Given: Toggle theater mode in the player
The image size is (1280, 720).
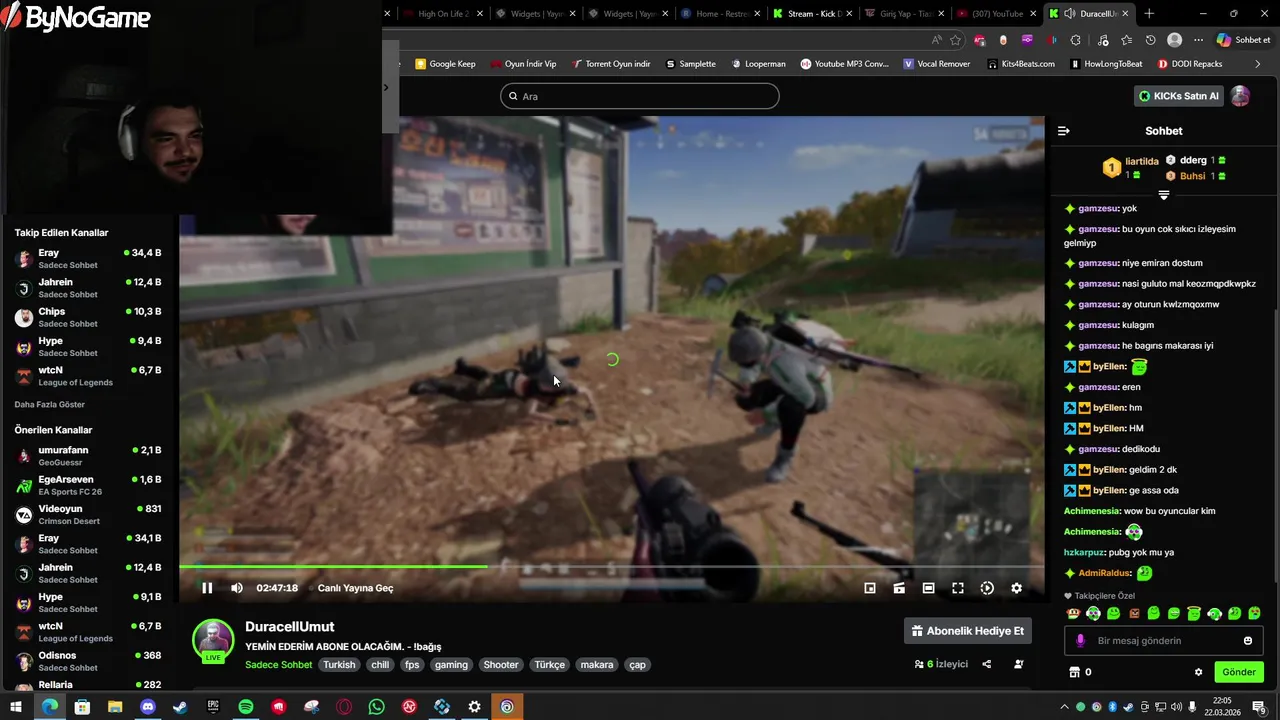Looking at the screenshot, I should pyautogui.click(x=928, y=588).
